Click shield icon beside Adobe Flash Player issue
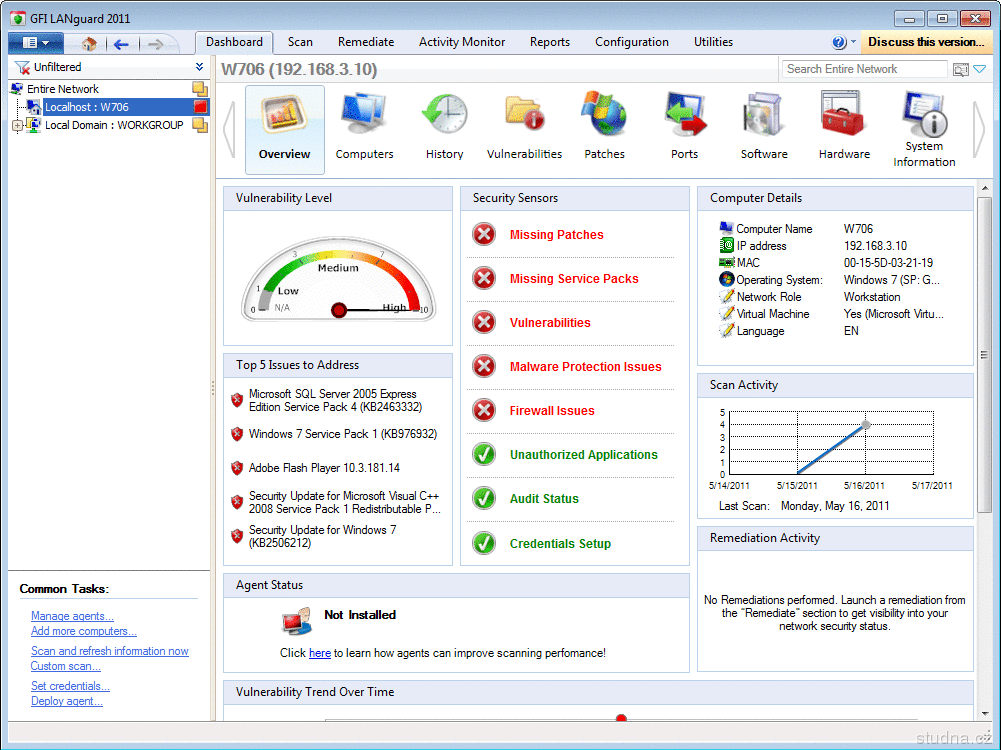 (x=237, y=468)
